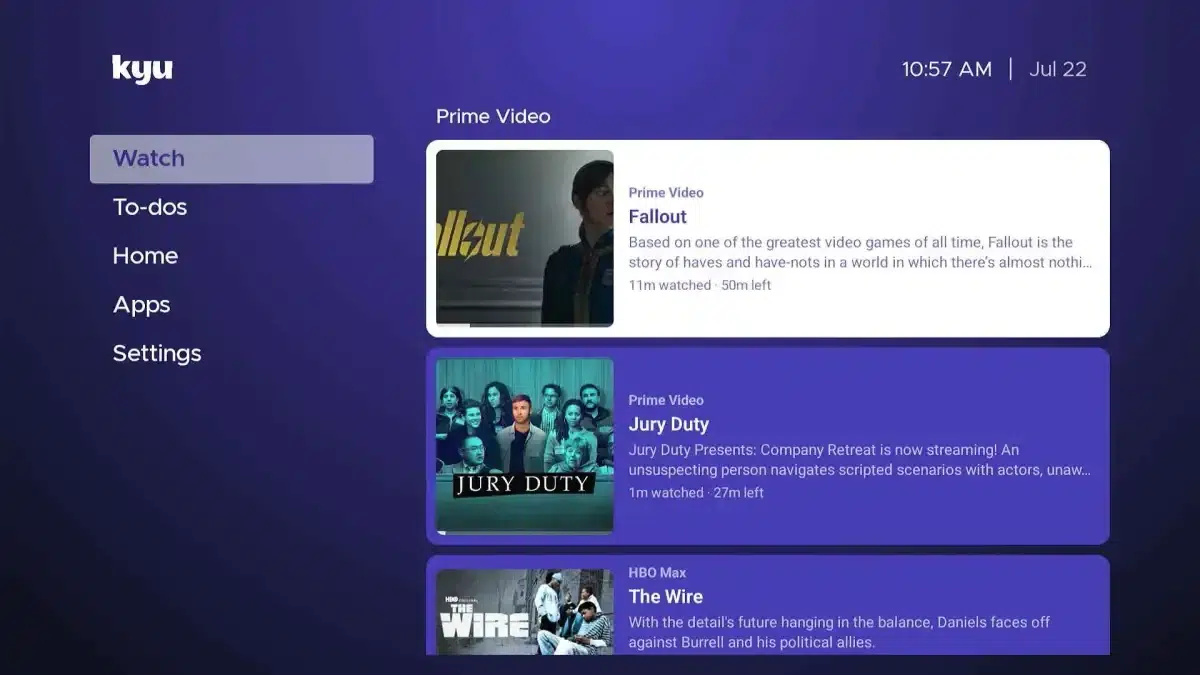Click the Fallout watch progress bar
This screenshot has width=1200, height=675.
524,325
